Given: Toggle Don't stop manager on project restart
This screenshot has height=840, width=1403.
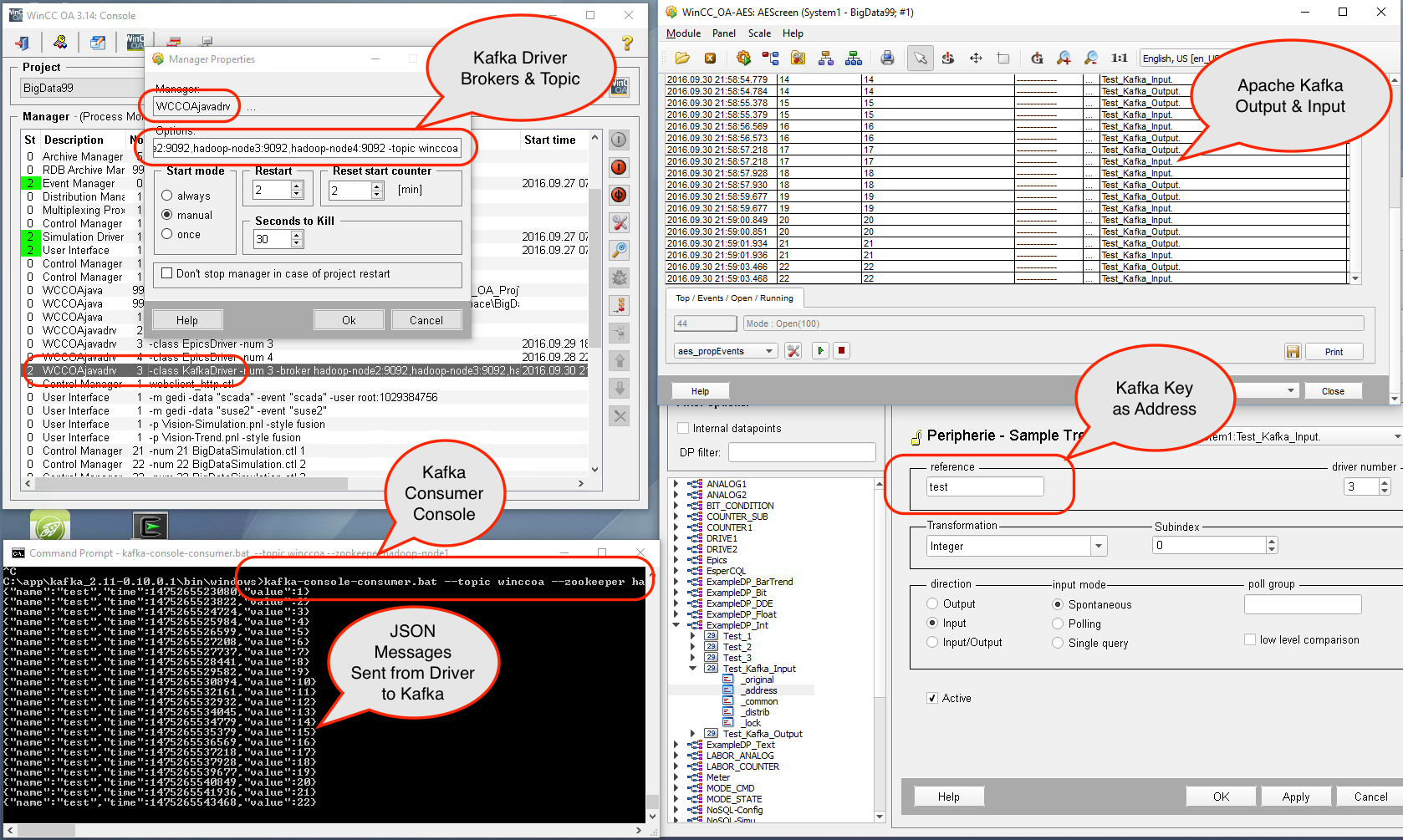Looking at the screenshot, I should tap(167, 273).
